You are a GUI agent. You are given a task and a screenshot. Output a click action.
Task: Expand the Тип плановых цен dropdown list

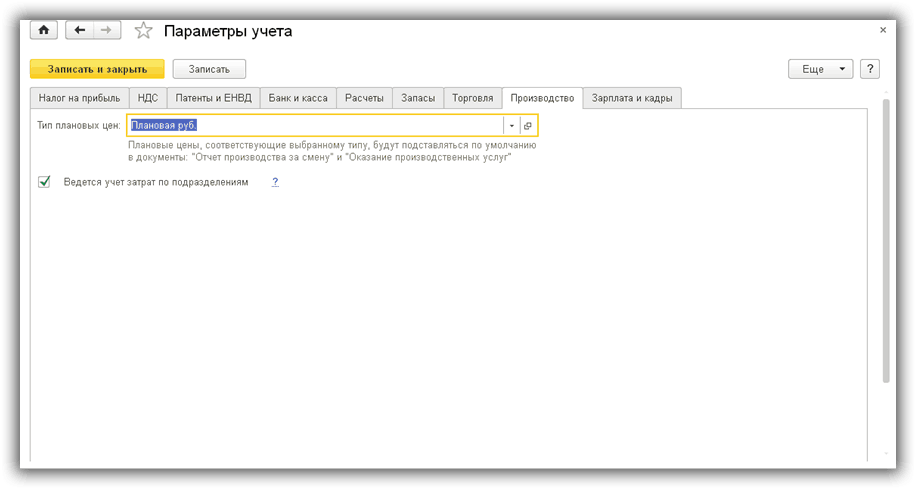click(511, 126)
